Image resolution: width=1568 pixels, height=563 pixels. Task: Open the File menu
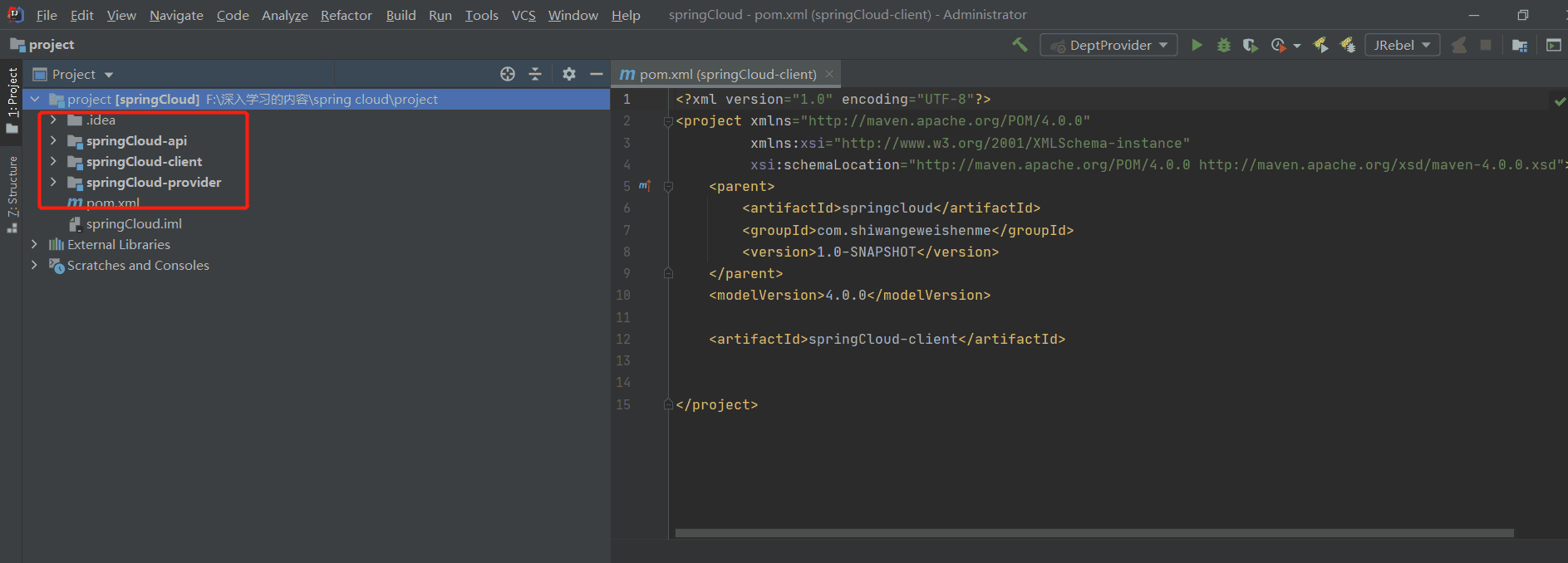(47, 15)
